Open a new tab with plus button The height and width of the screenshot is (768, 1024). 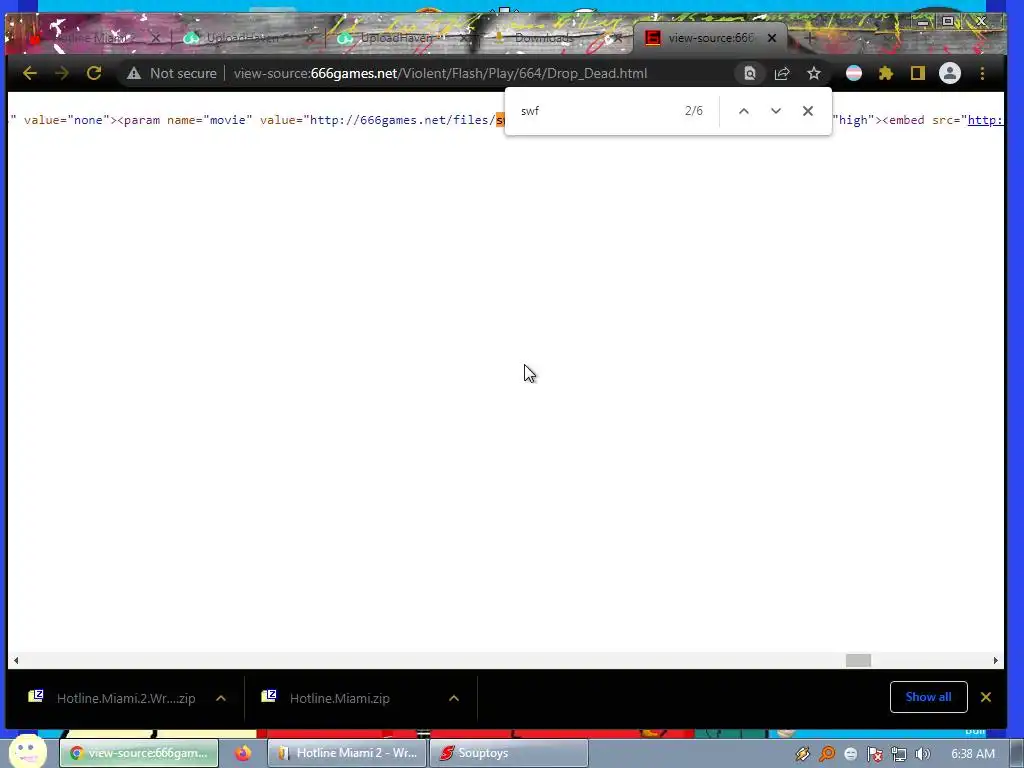tap(809, 38)
